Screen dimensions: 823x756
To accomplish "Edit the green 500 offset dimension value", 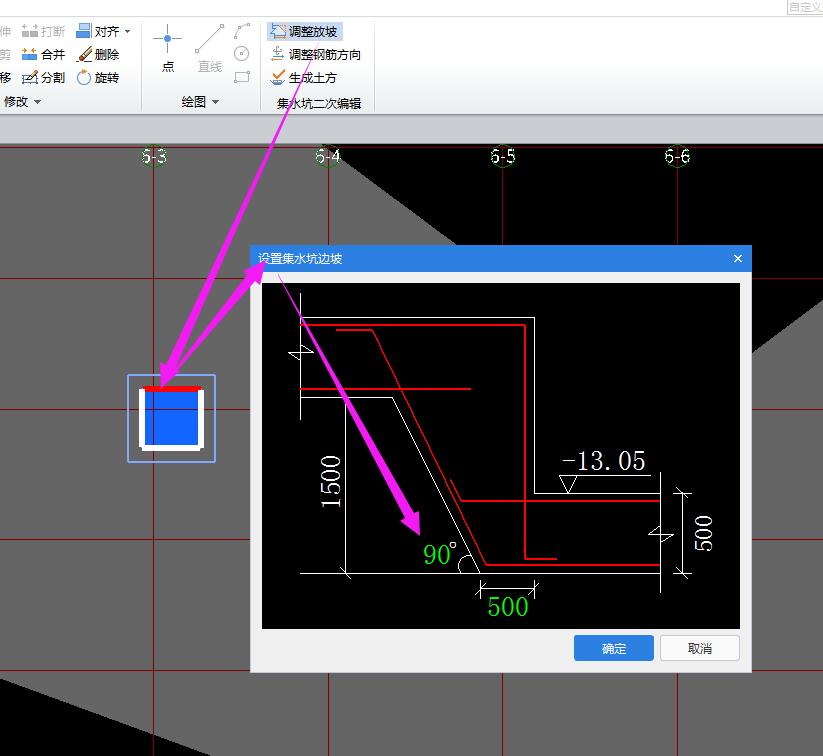I will click(x=508, y=607).
